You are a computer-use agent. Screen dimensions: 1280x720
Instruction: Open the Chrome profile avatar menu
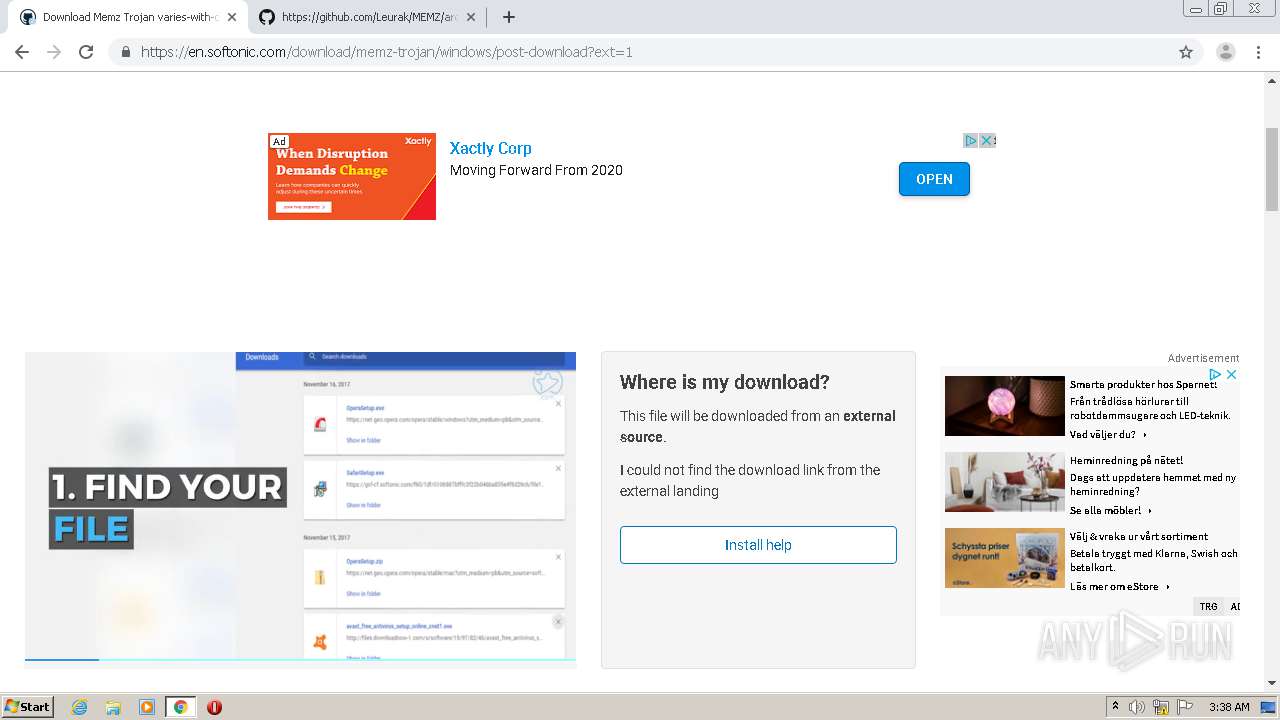1225,52
